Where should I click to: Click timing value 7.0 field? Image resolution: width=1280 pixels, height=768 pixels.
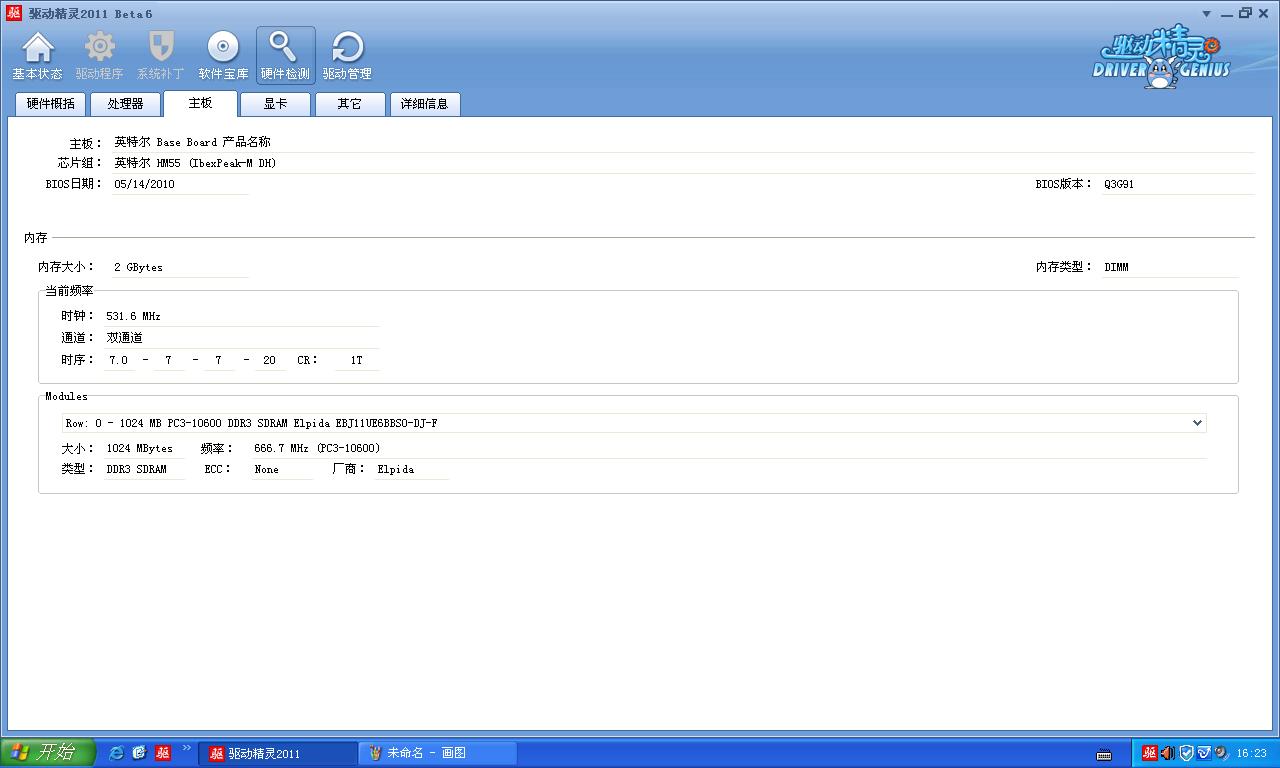point(119,360)
